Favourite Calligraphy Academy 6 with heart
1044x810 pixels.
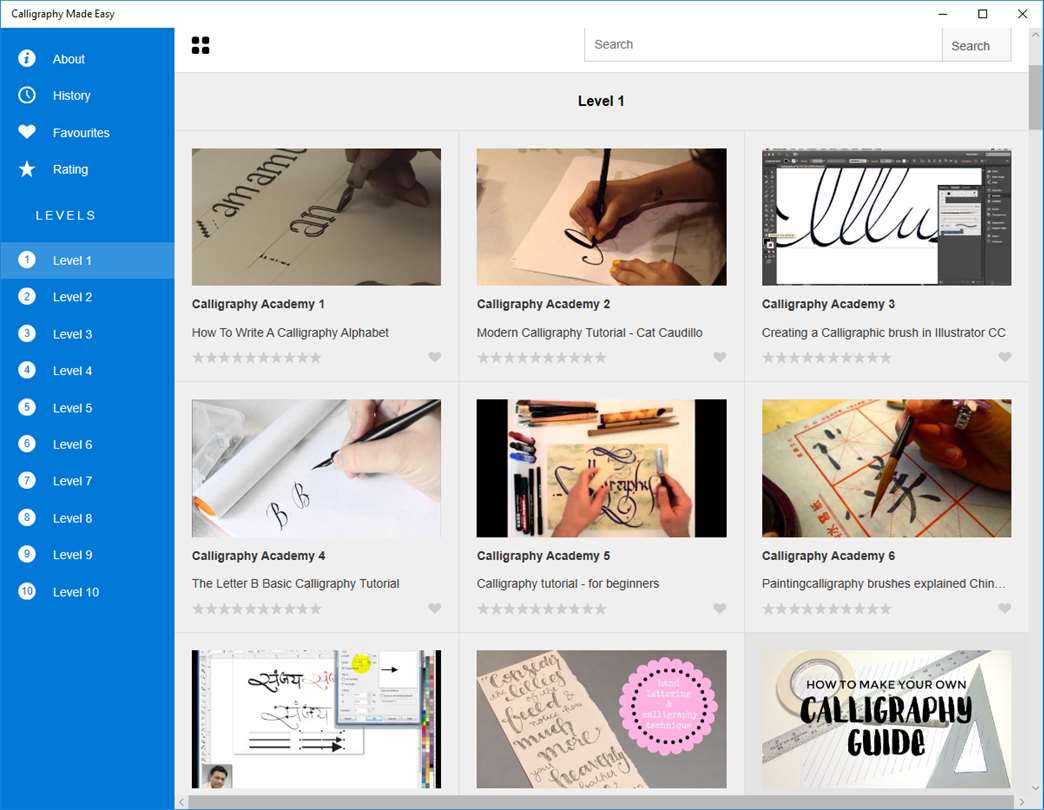pos(1005,608)
